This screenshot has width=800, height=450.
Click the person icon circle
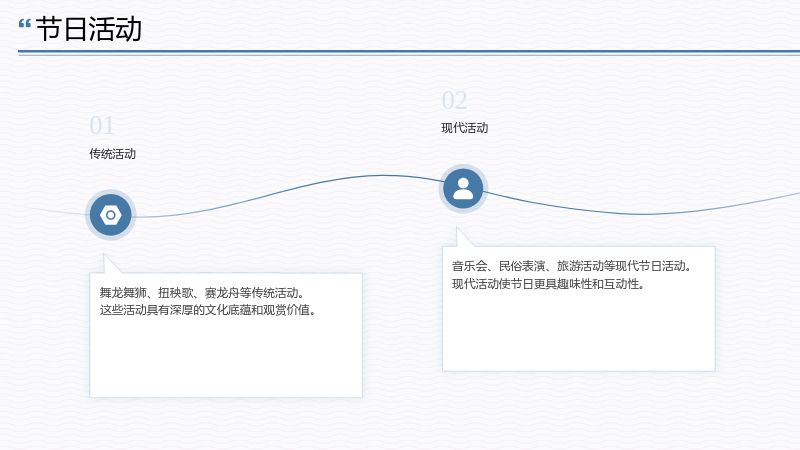pyautogui.click(x=463, y=189)
